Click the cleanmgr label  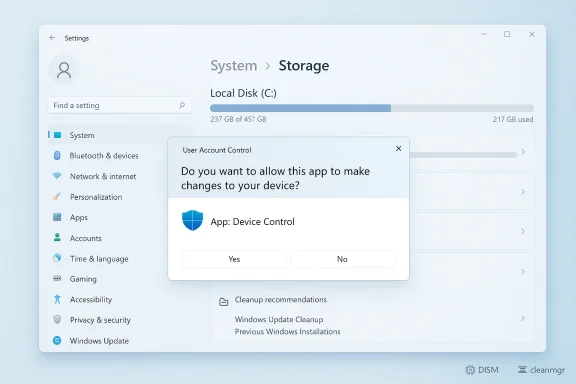pos(547,370)
